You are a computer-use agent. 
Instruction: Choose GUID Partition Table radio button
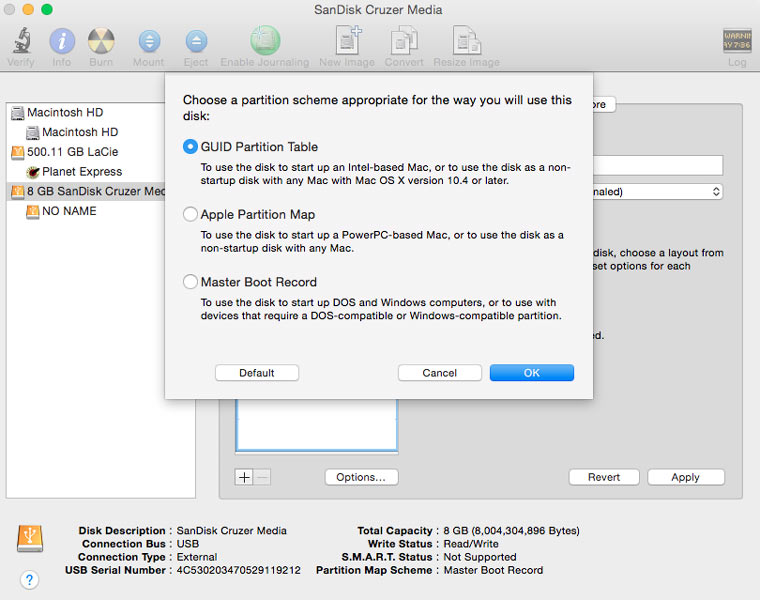point(190,147)
